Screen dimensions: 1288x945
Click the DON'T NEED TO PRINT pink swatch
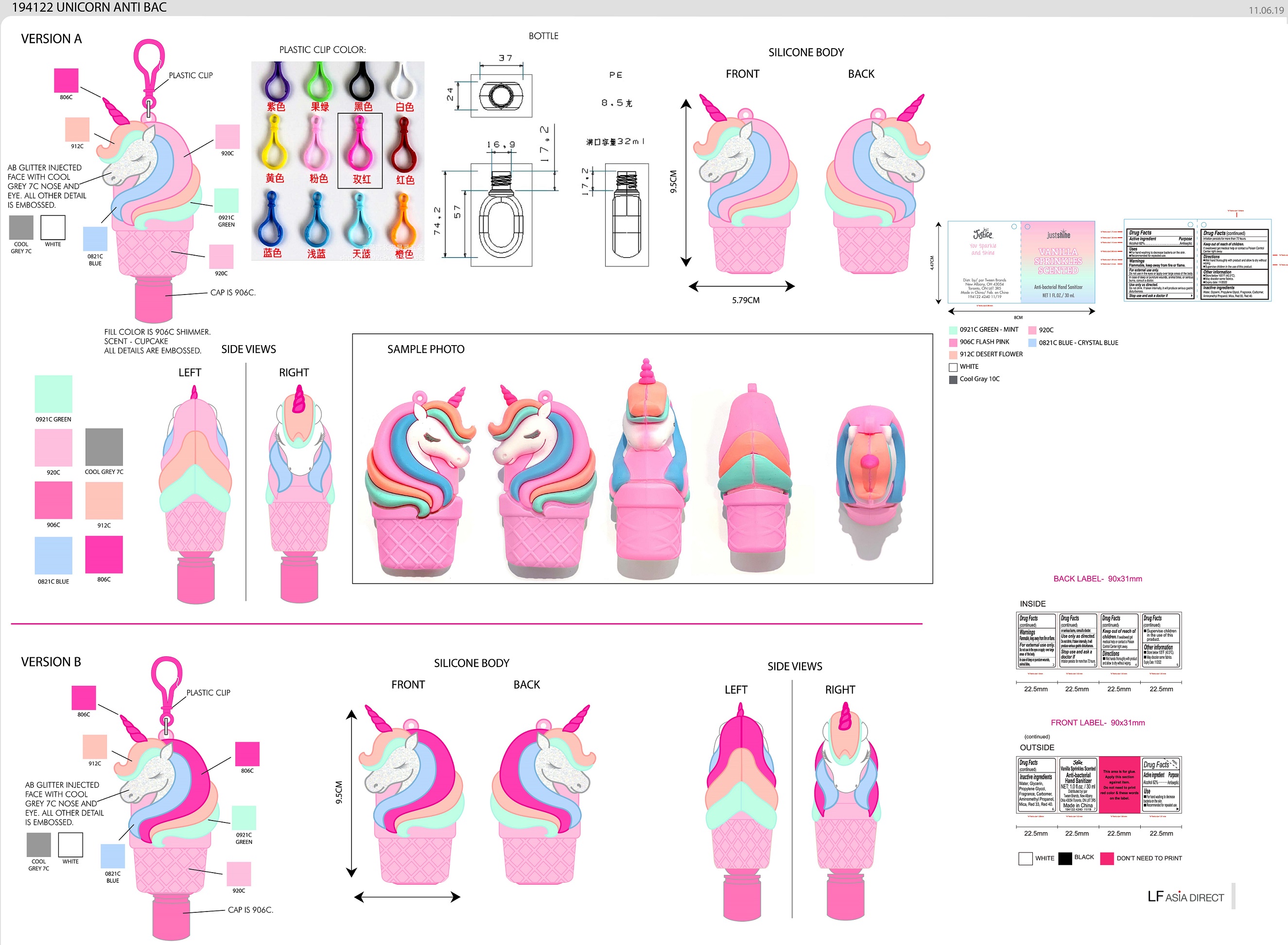[x=1107, y=858]
